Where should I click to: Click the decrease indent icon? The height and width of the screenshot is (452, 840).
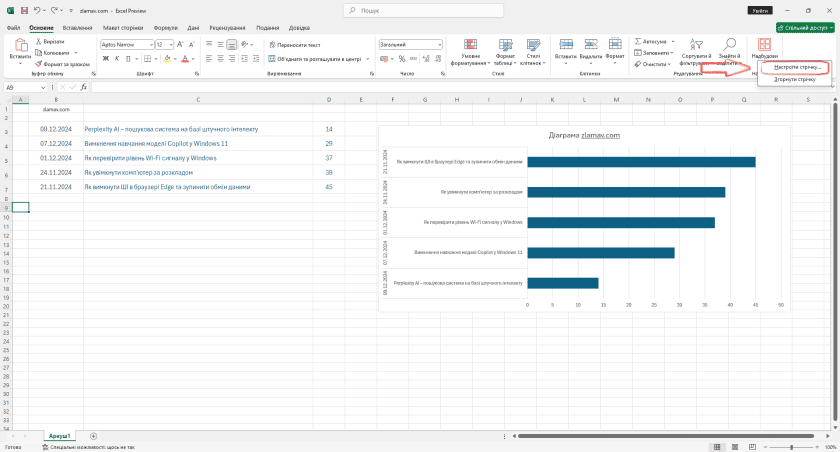click(244, 58)
